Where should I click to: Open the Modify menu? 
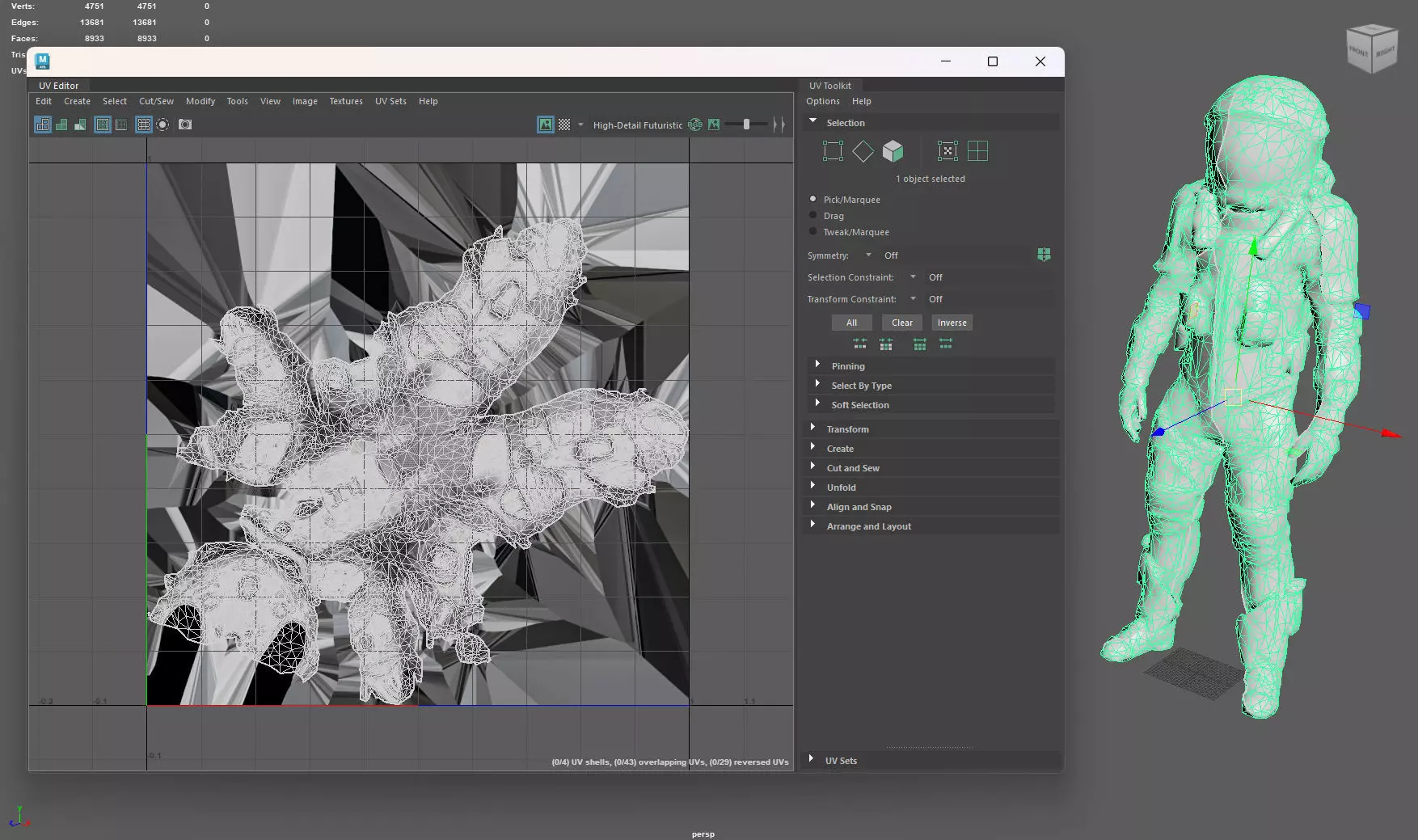coord(200,101)
